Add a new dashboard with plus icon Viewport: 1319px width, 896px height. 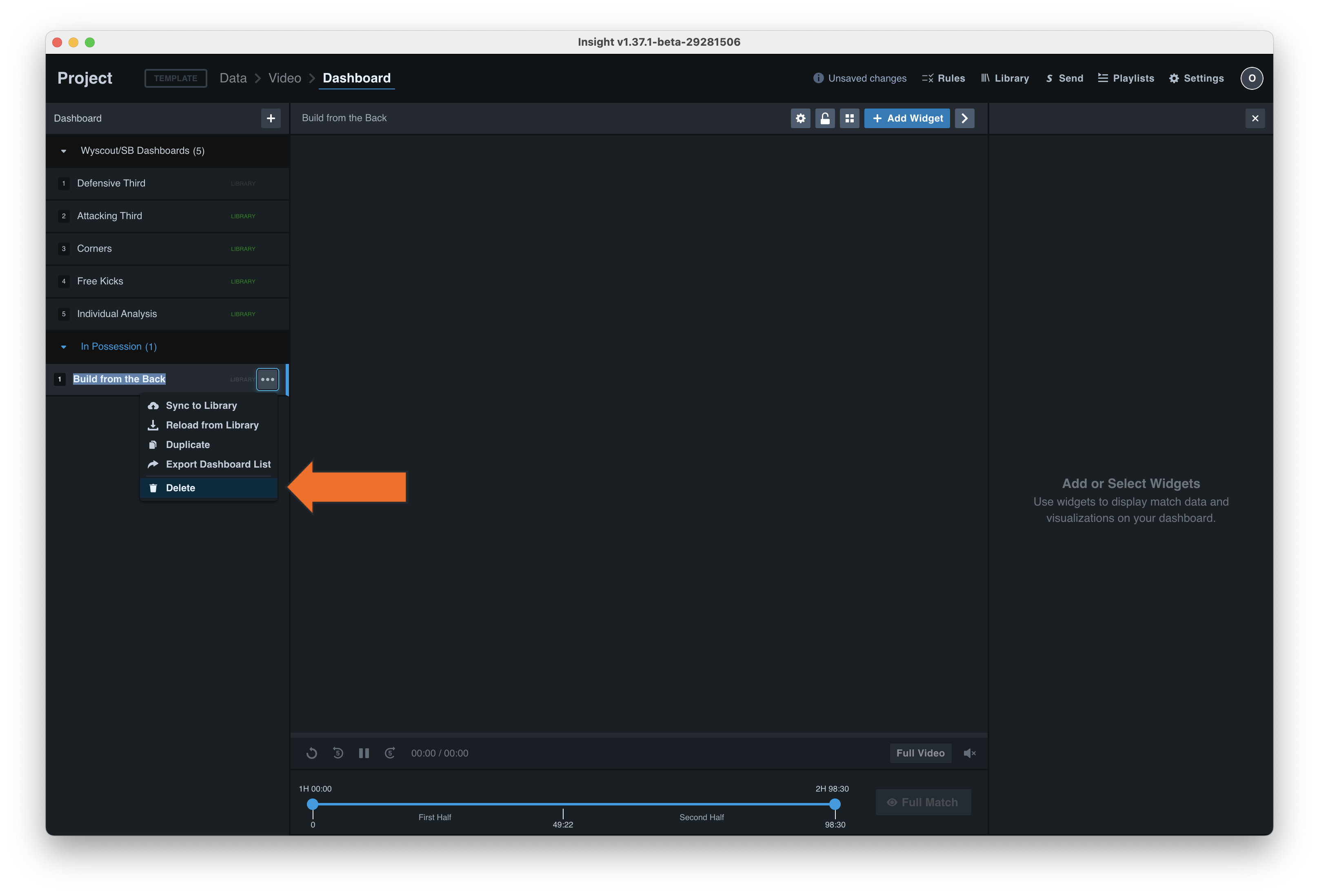tap(271, 118)
